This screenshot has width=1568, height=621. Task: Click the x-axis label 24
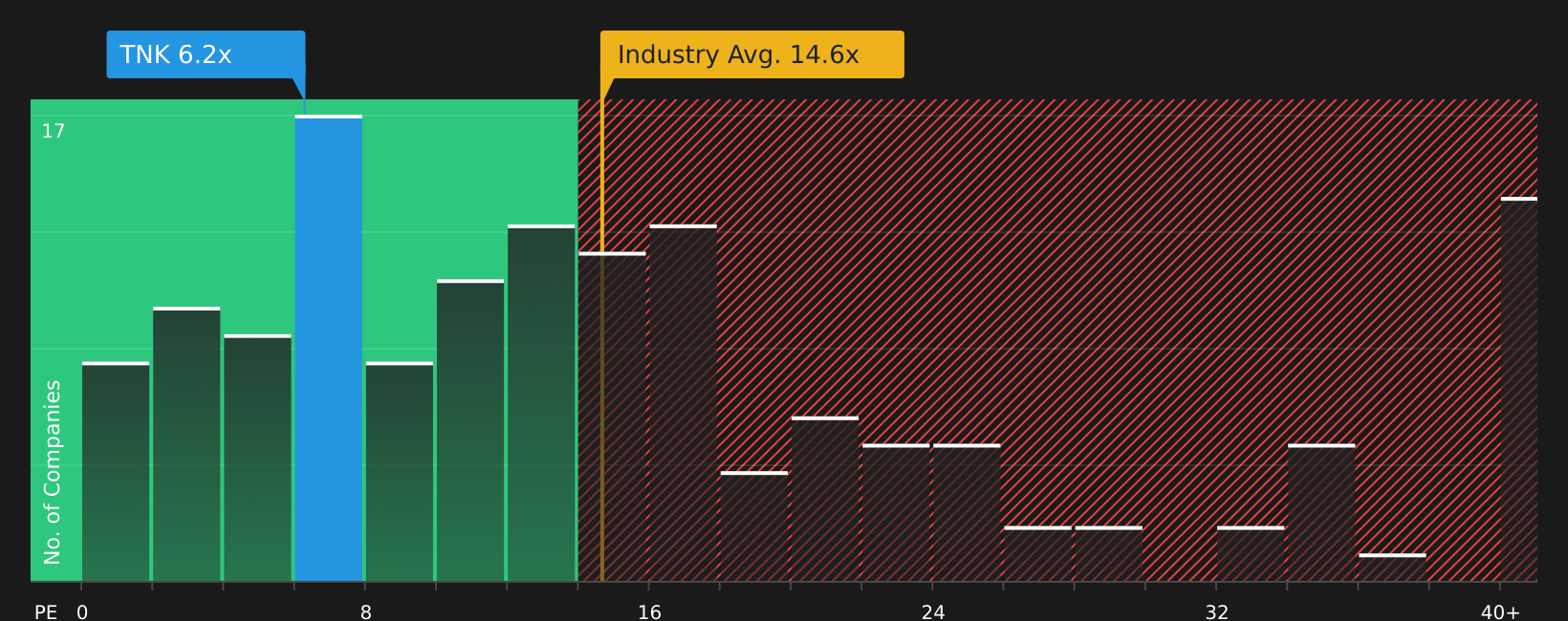click(x=933, y=612)
